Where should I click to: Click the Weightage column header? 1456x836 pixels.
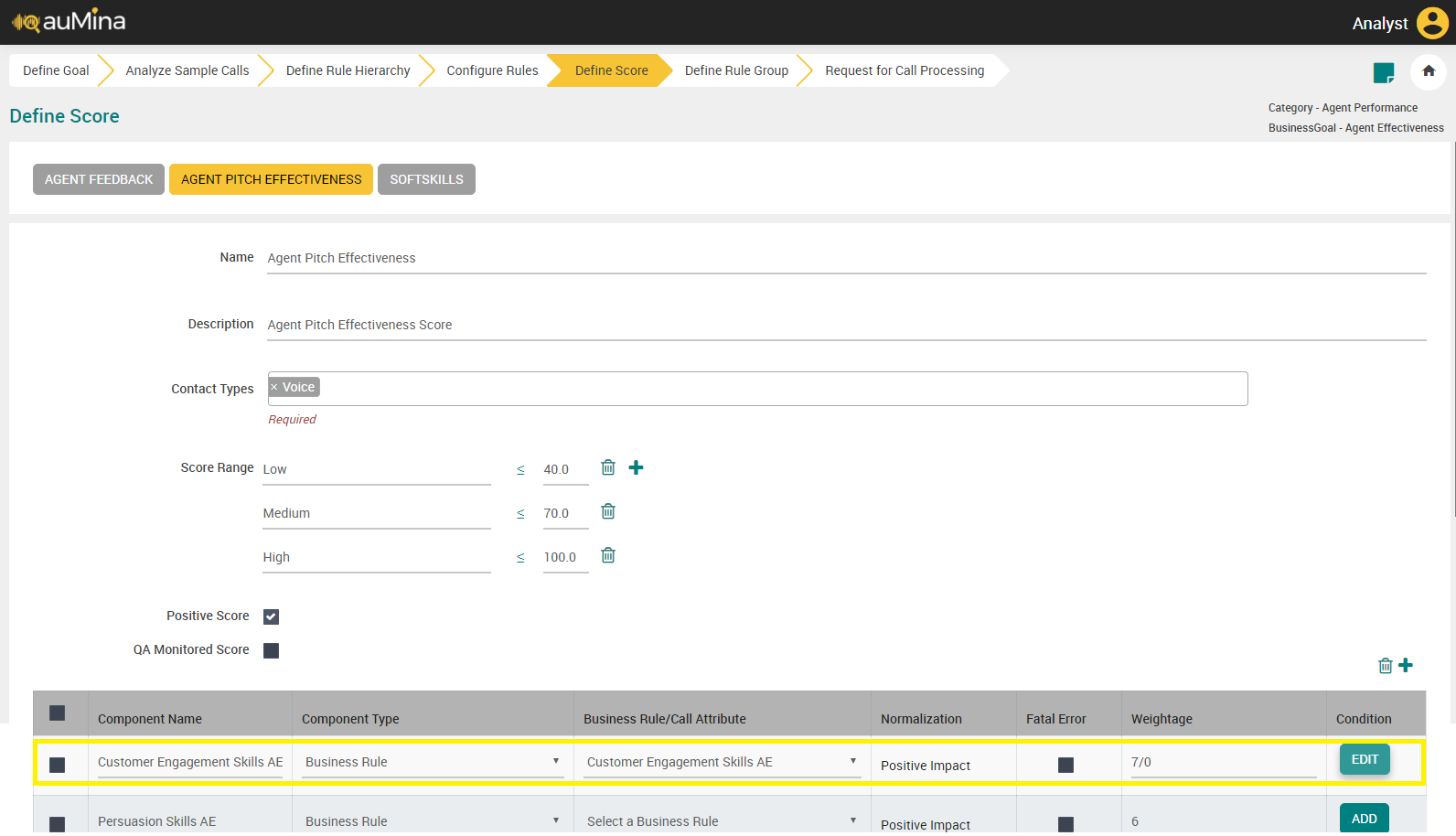(1162, 719)
